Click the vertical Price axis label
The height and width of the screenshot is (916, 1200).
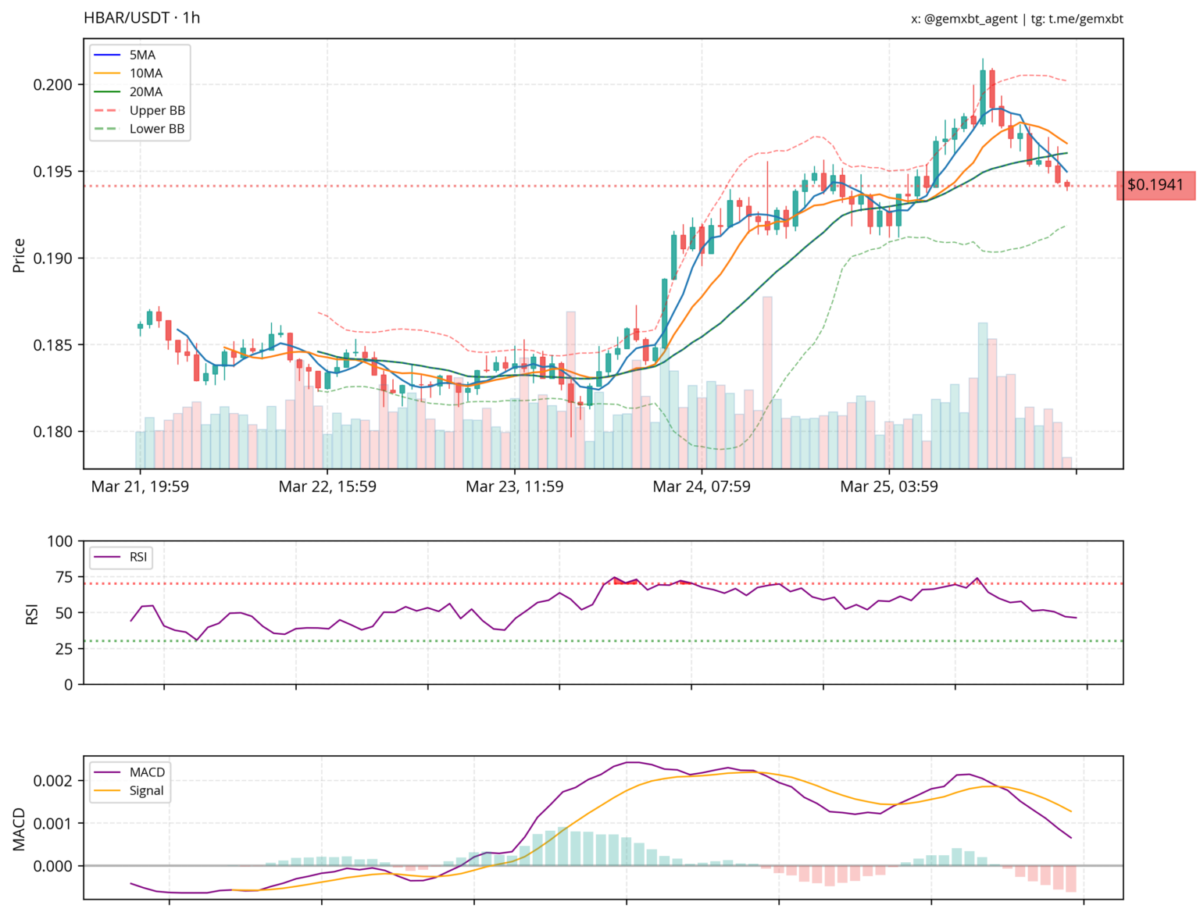(x=19, y=257)
